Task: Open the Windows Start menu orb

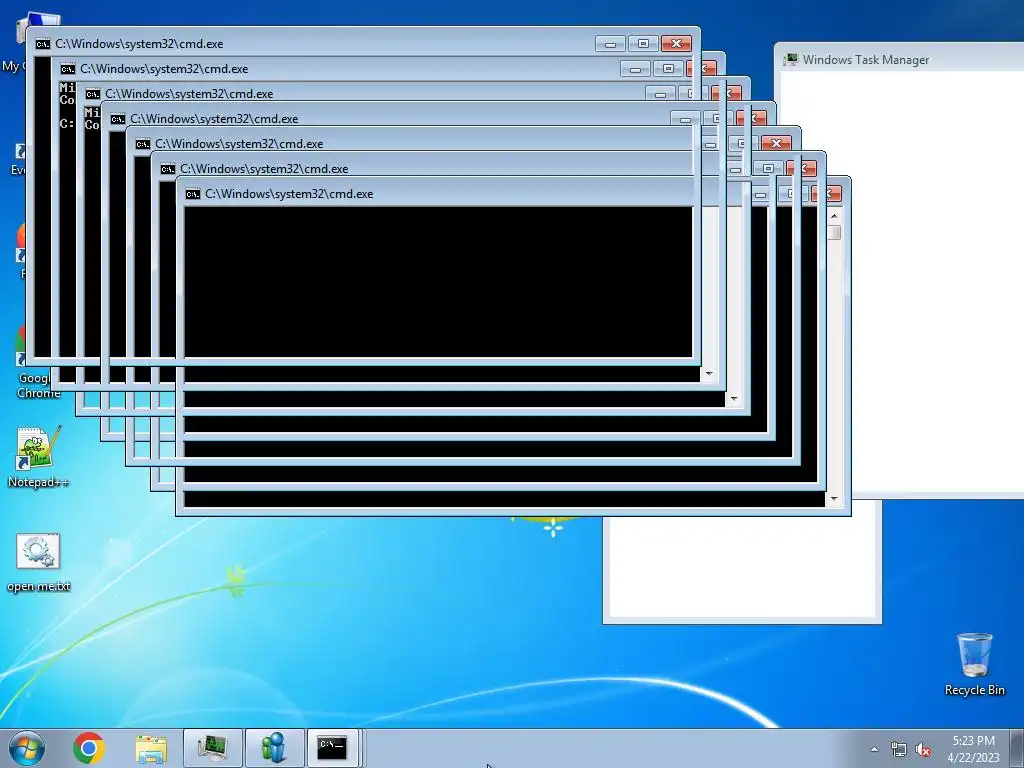Action: [27, 748]
